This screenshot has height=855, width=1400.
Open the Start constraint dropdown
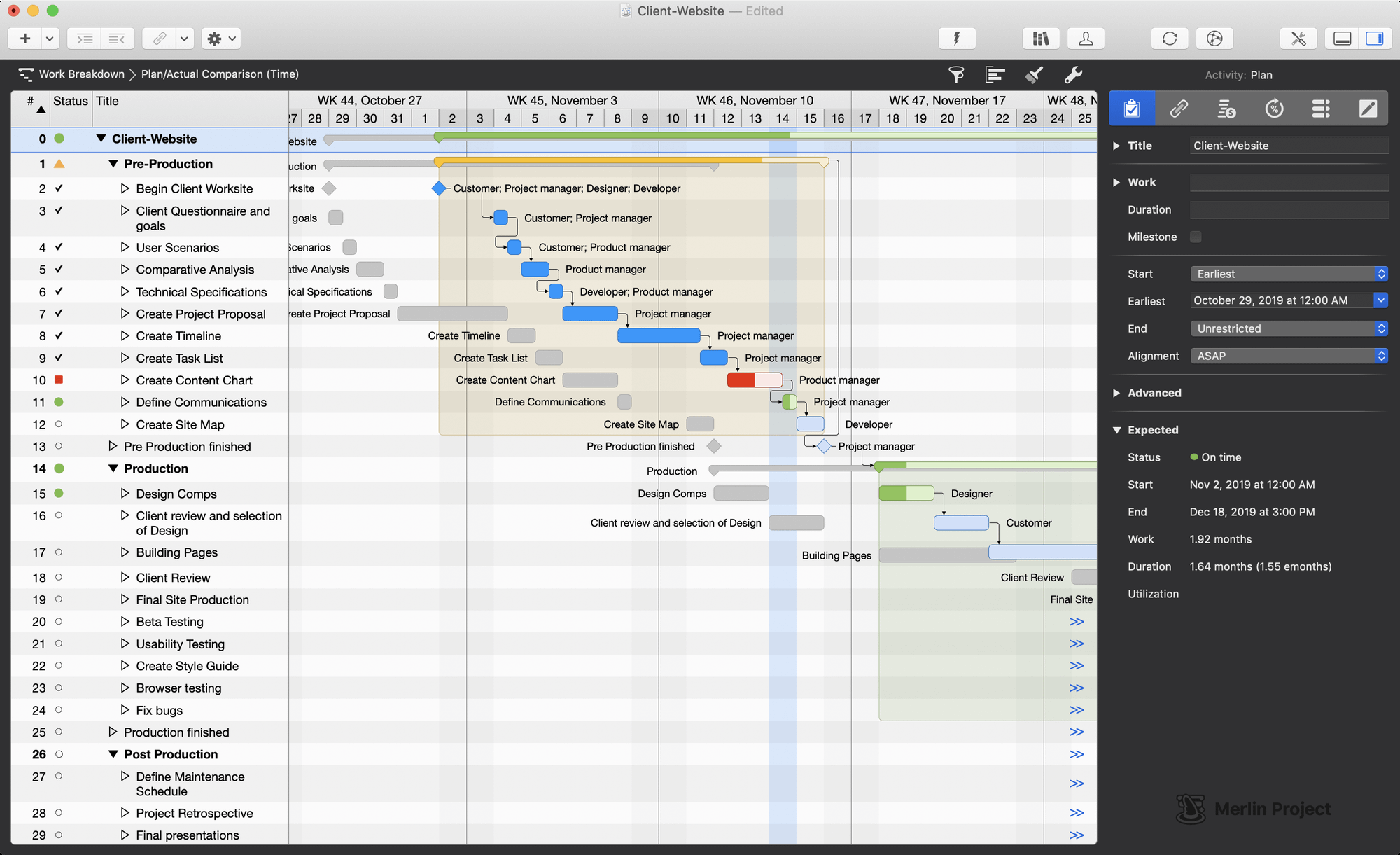tap(1288, 274)
